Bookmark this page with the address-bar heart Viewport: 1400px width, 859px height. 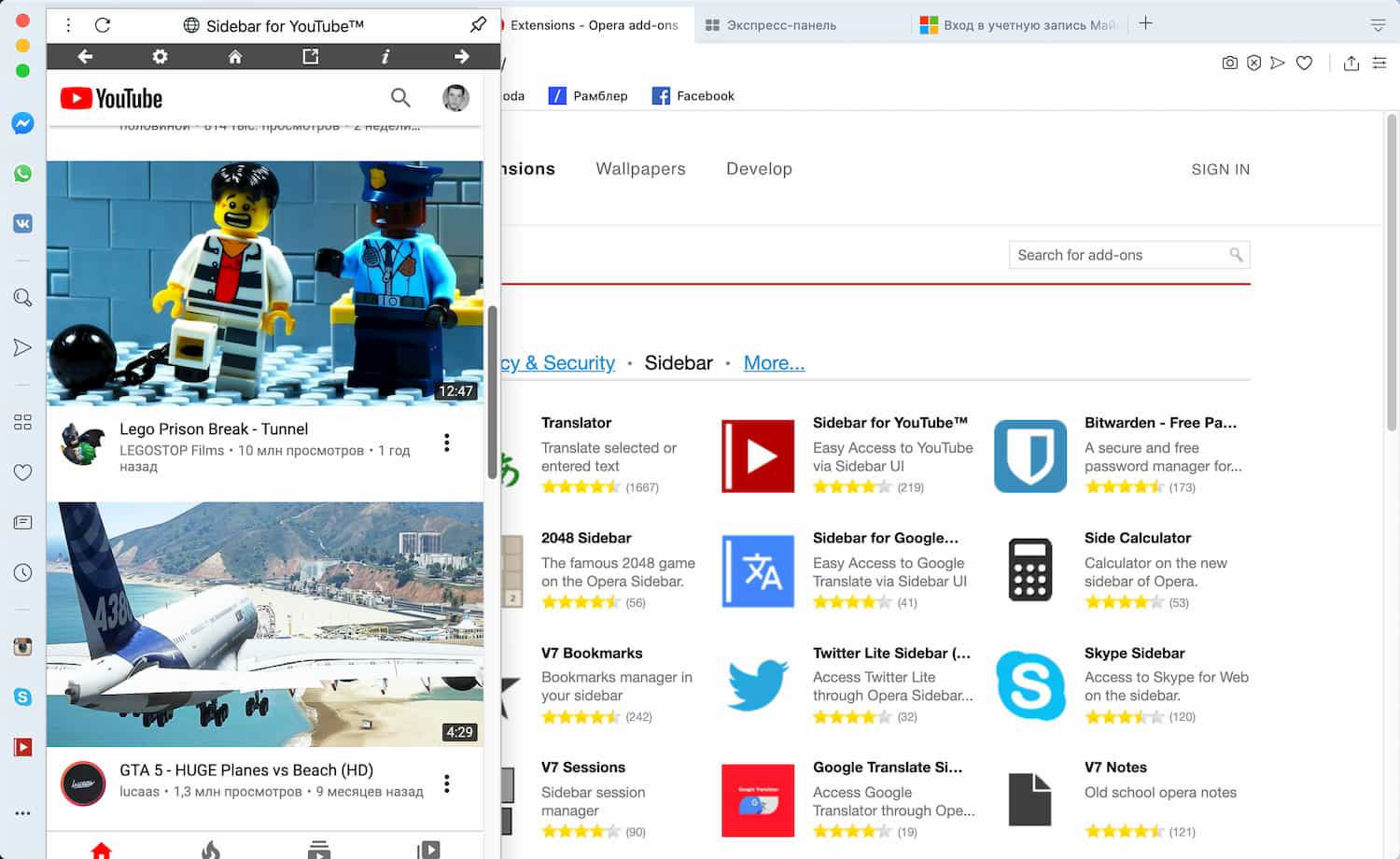click(1305, 63)
